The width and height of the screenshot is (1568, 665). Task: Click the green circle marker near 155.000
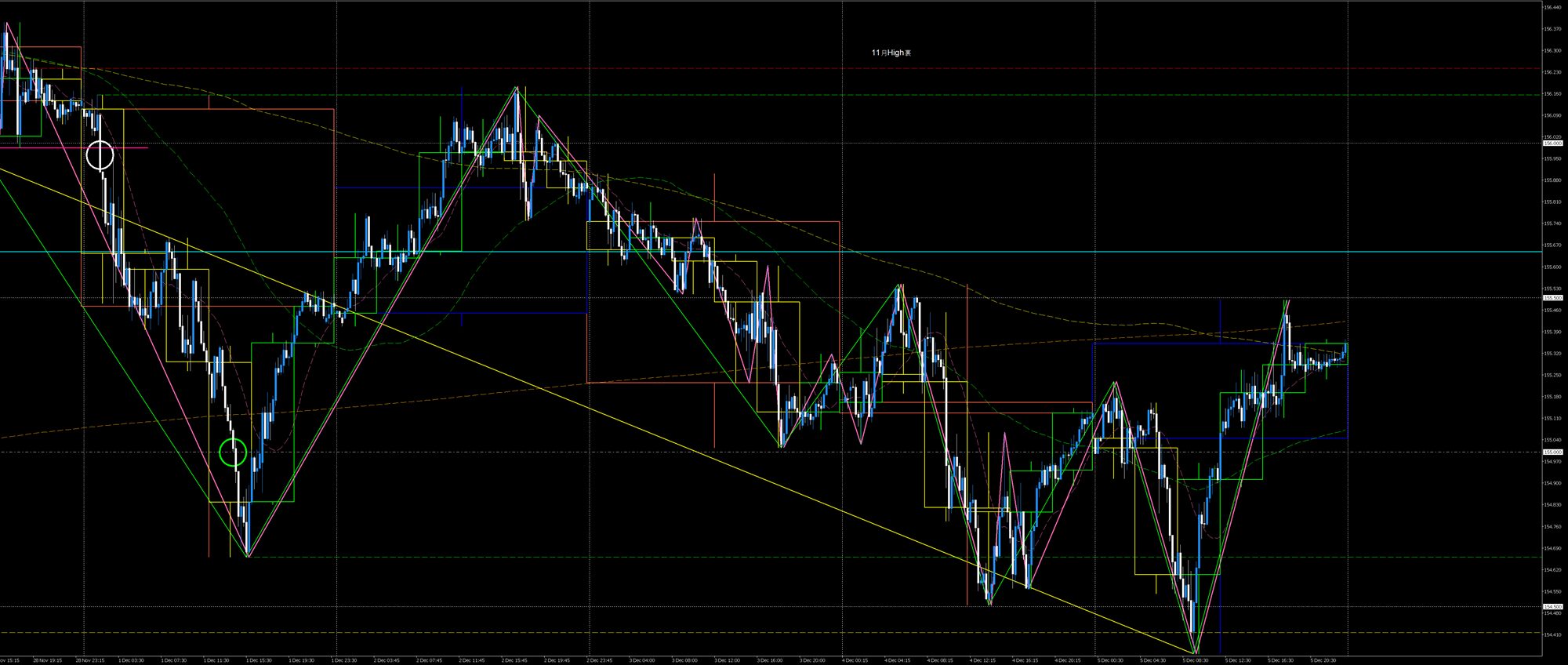pyautogui.click(x=233, y=452)
